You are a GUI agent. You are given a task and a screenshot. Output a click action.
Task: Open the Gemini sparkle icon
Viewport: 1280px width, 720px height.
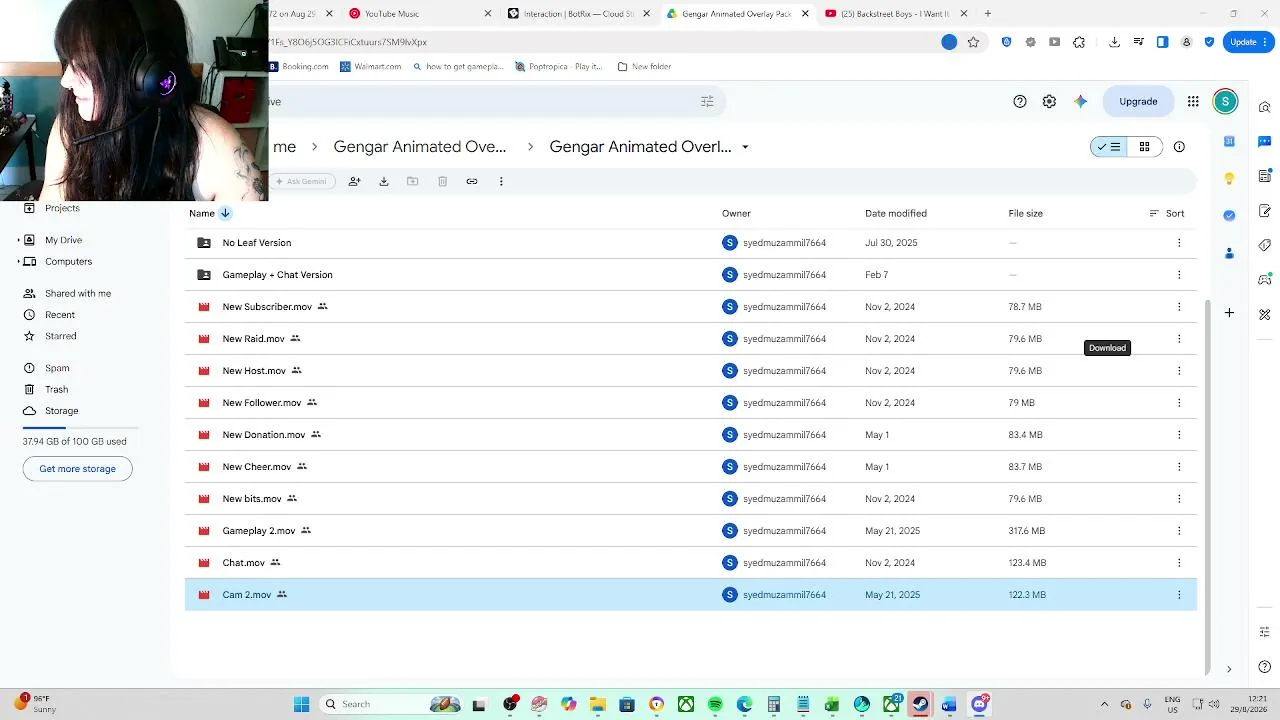(x=1080, y=101)
